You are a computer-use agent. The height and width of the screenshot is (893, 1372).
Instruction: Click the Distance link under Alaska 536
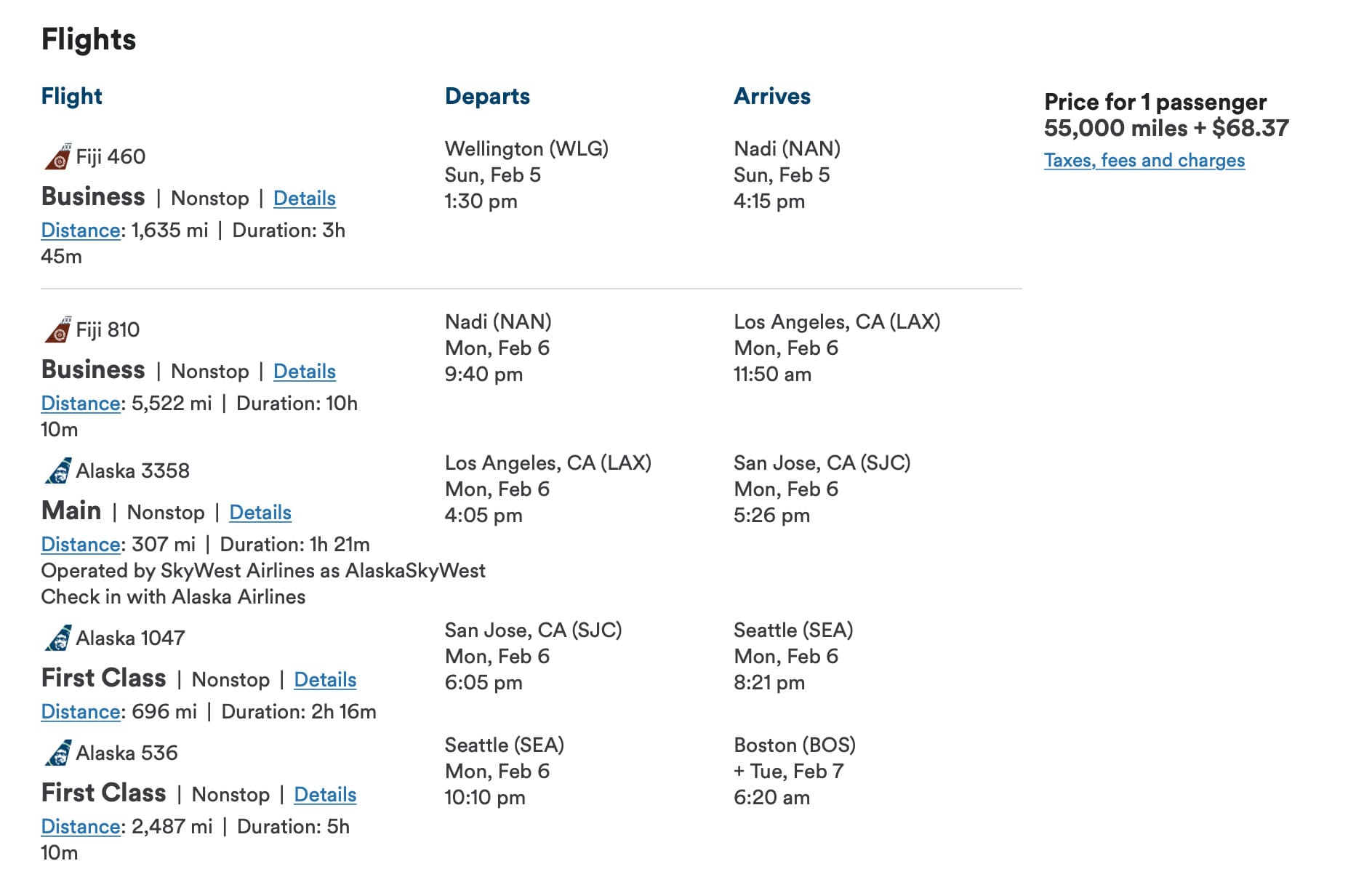pyautogui.click(x=80, y=827)
